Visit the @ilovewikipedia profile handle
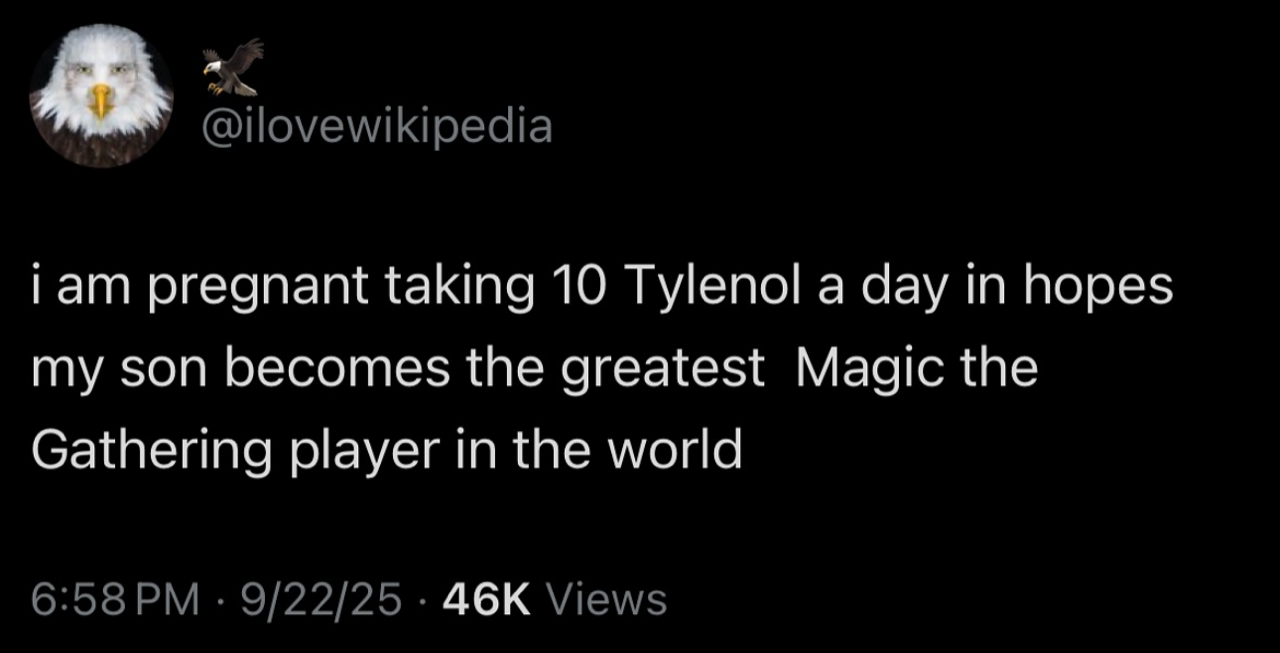Viewport: 1280px width, 653px height. click(377, 127)
